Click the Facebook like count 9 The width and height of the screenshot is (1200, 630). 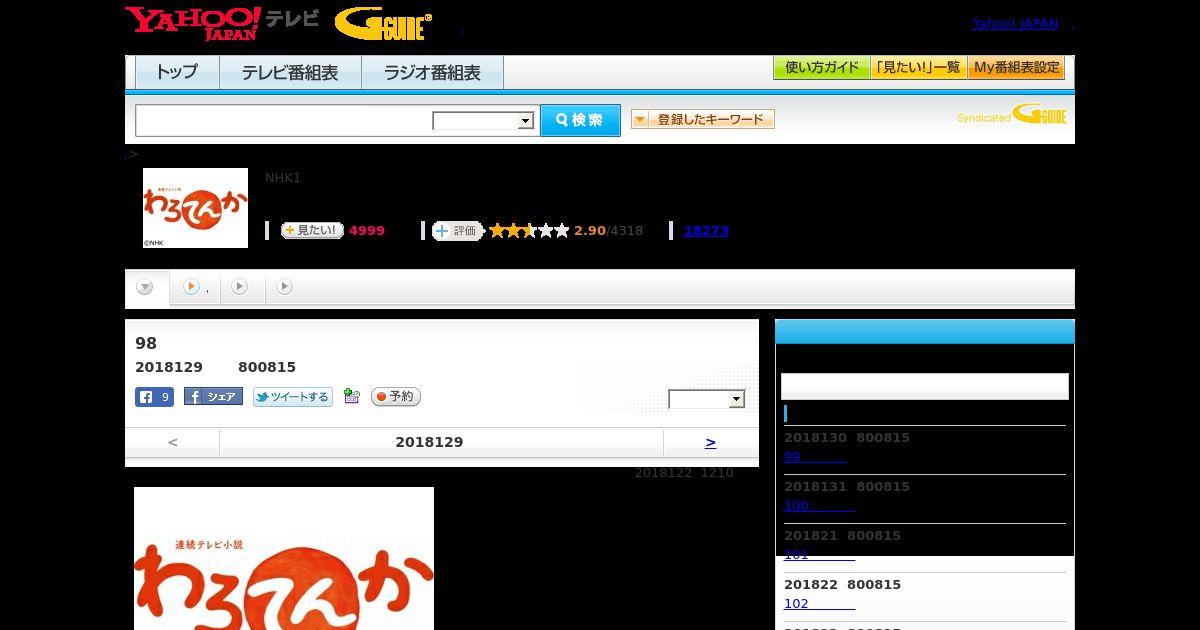coord(154,397)
